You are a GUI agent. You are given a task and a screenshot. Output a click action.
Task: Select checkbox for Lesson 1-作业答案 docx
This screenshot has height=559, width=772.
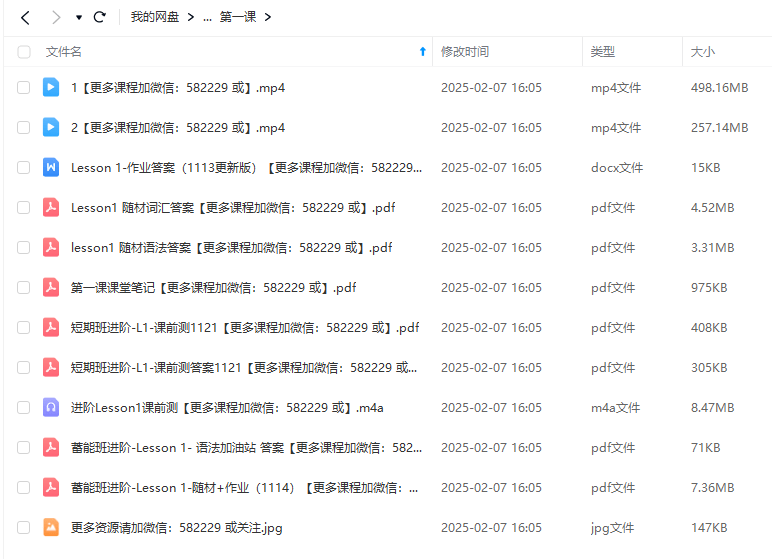[24, 167]
